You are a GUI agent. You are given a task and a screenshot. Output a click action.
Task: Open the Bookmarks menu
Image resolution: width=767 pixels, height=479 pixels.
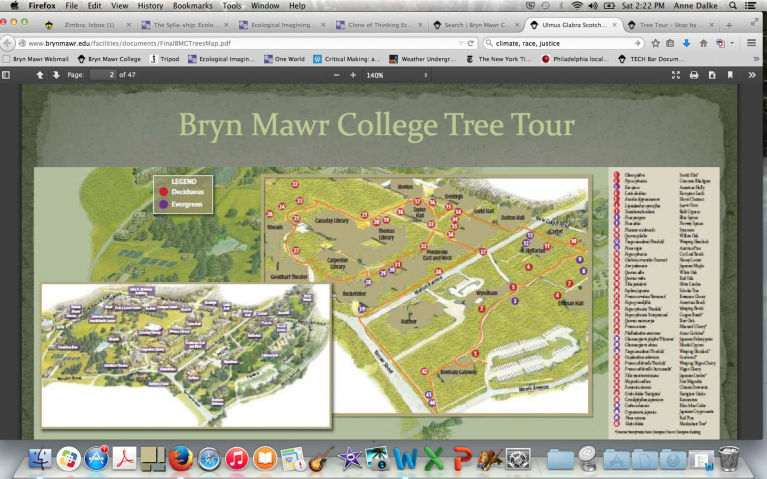click(193, 6)
